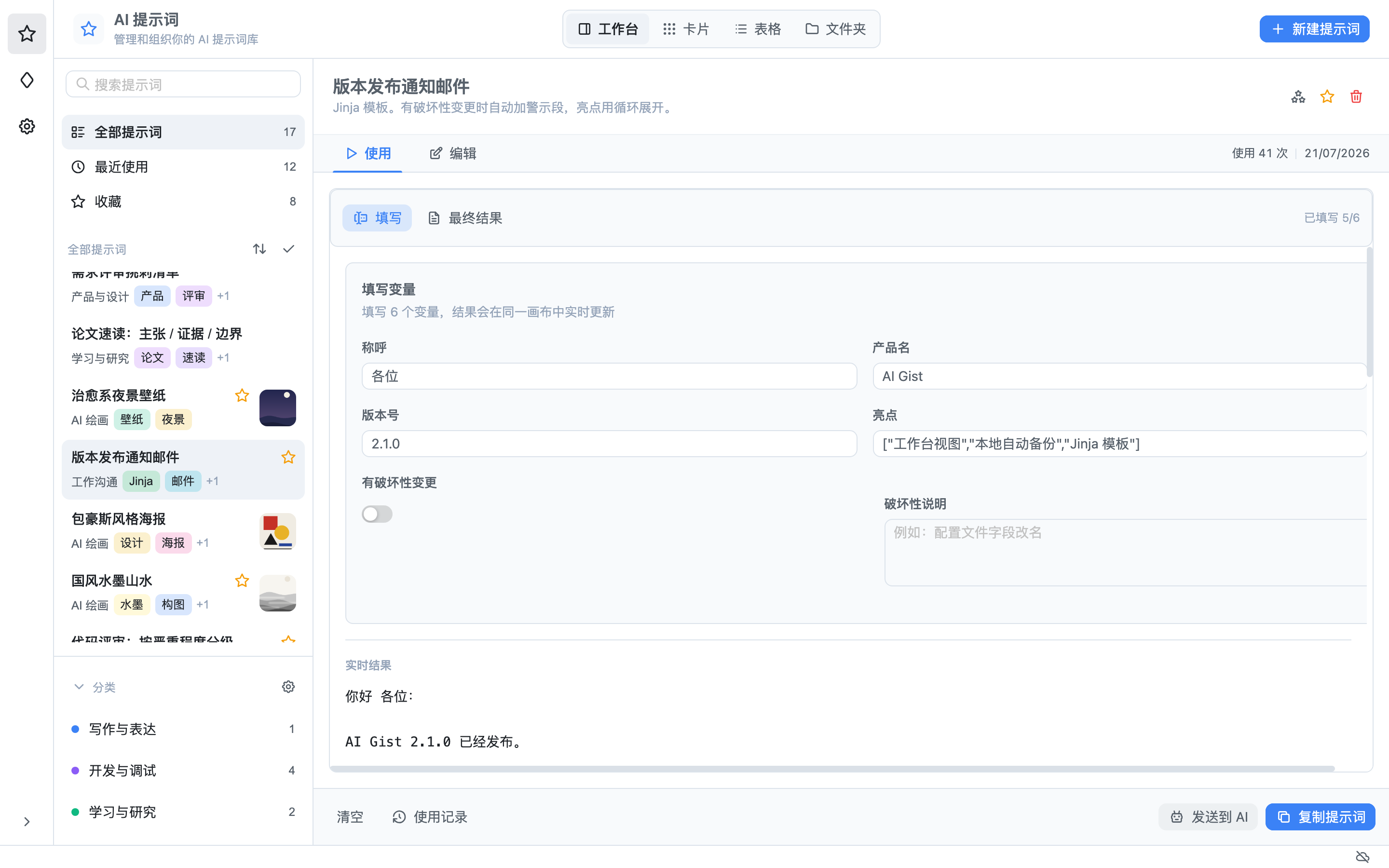This screenshot has height=868, width=1389.
Task: Delete prompt with red trash icon
Action: click(1356, 96)
